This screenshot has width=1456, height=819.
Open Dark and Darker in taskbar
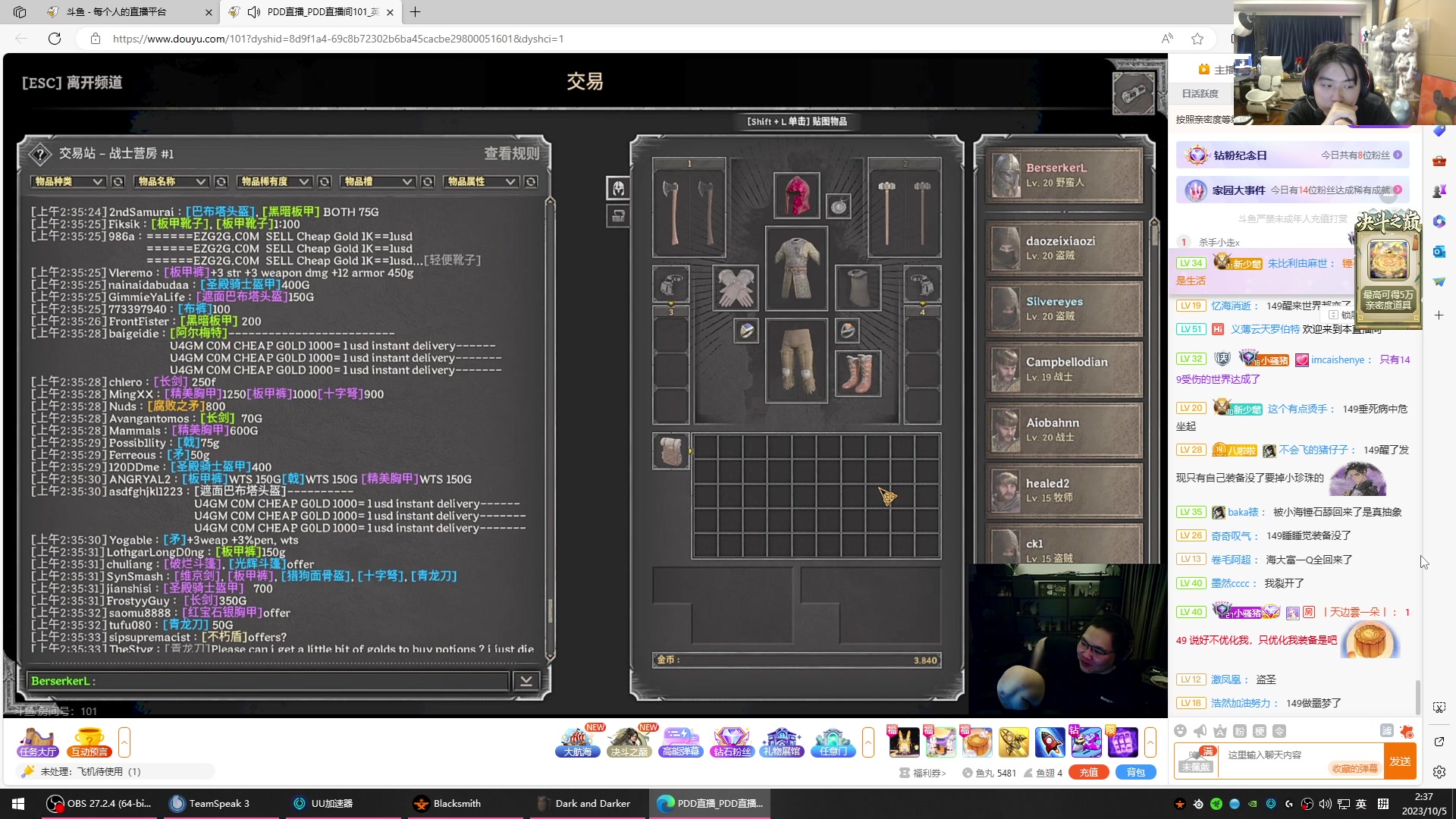tap(584, 804)
